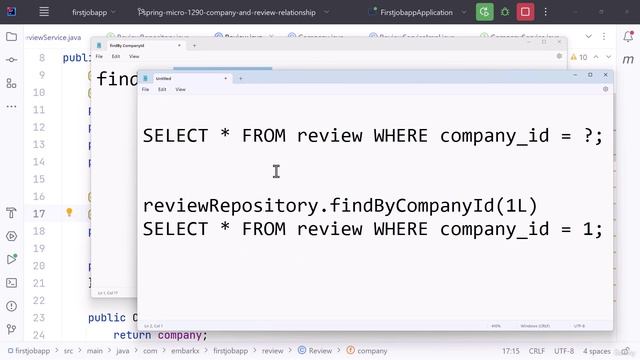Image resolution: width=640 pixels, height=360 pixels.
Task: Open the Git branch dropdown
Action: point(233,12)
